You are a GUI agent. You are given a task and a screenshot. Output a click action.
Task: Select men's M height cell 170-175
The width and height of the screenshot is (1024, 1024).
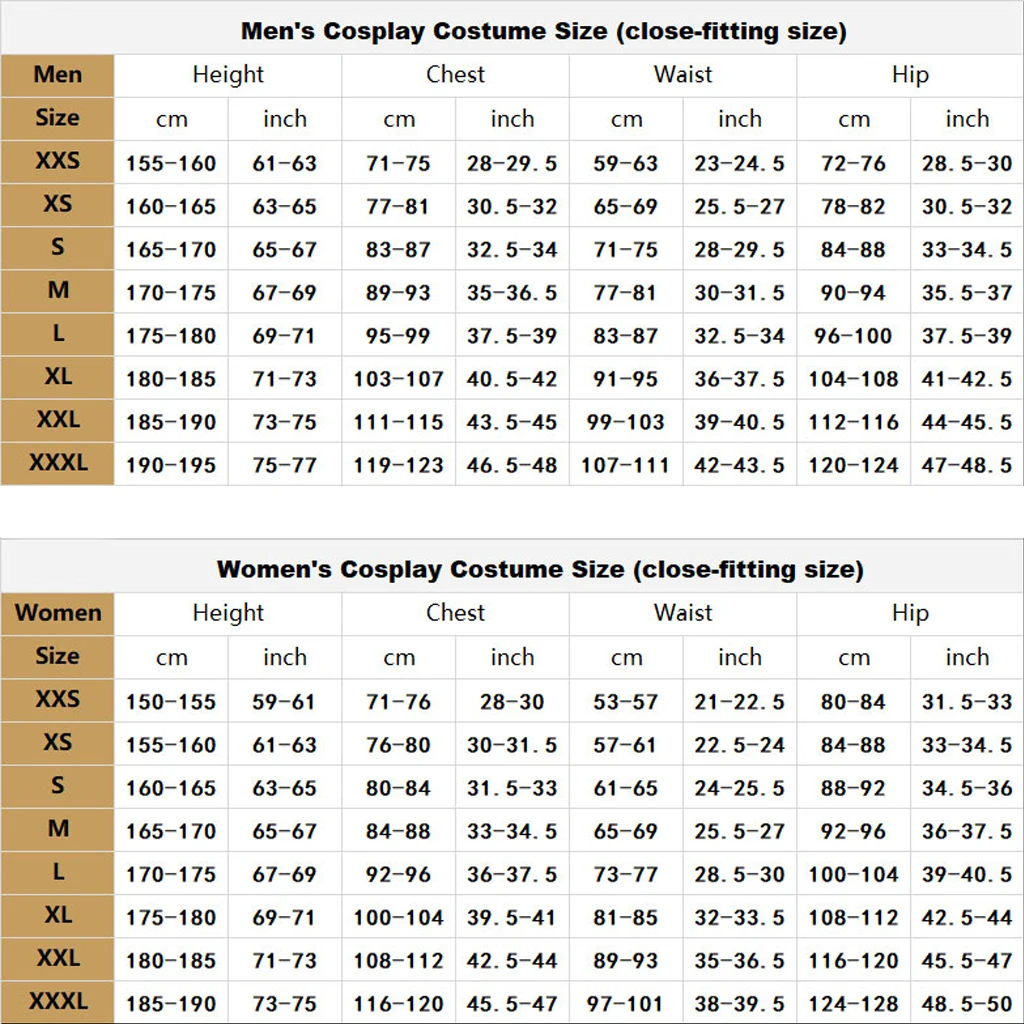point(171,293)
